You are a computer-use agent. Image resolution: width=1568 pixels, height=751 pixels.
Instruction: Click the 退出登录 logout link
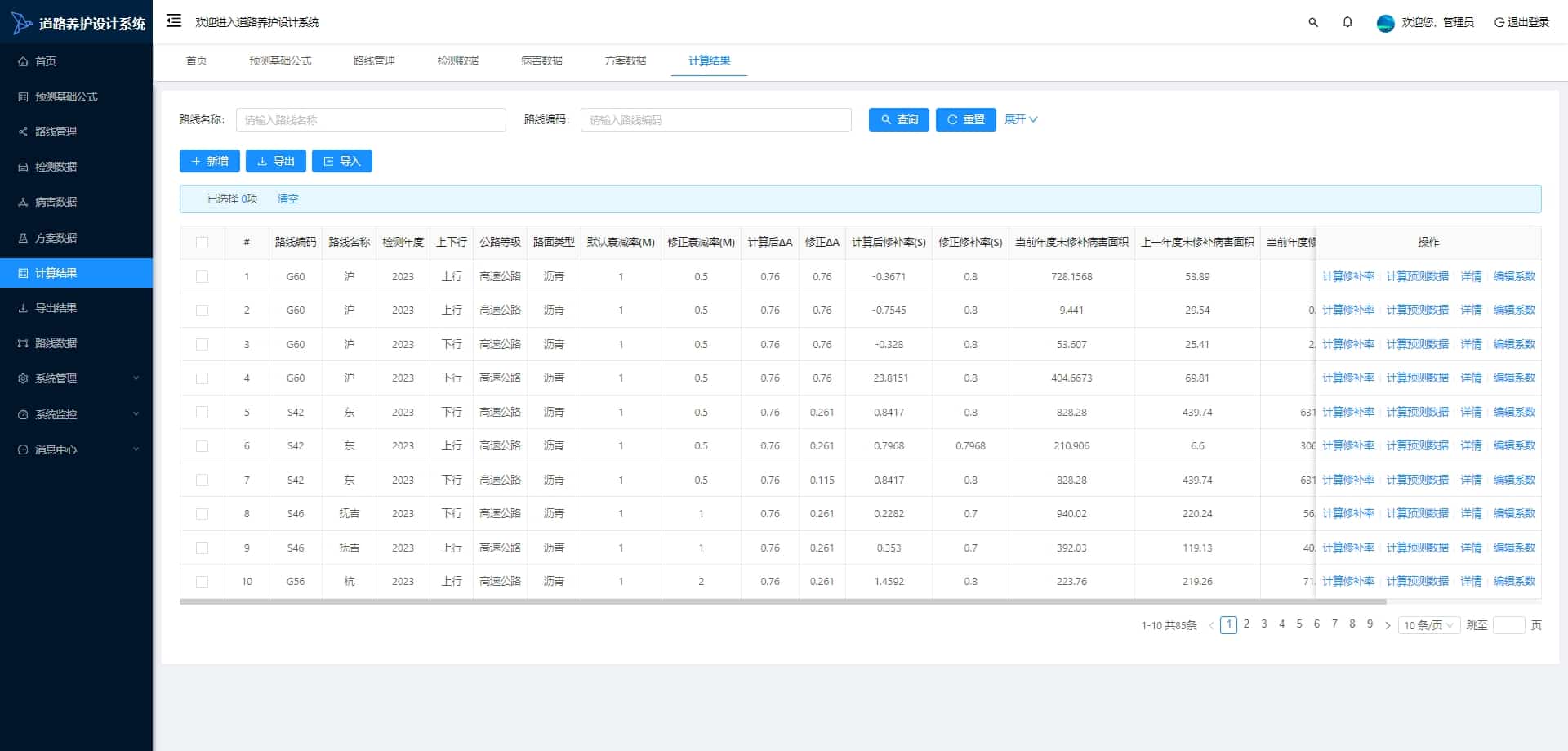[x=1521, y=22]
